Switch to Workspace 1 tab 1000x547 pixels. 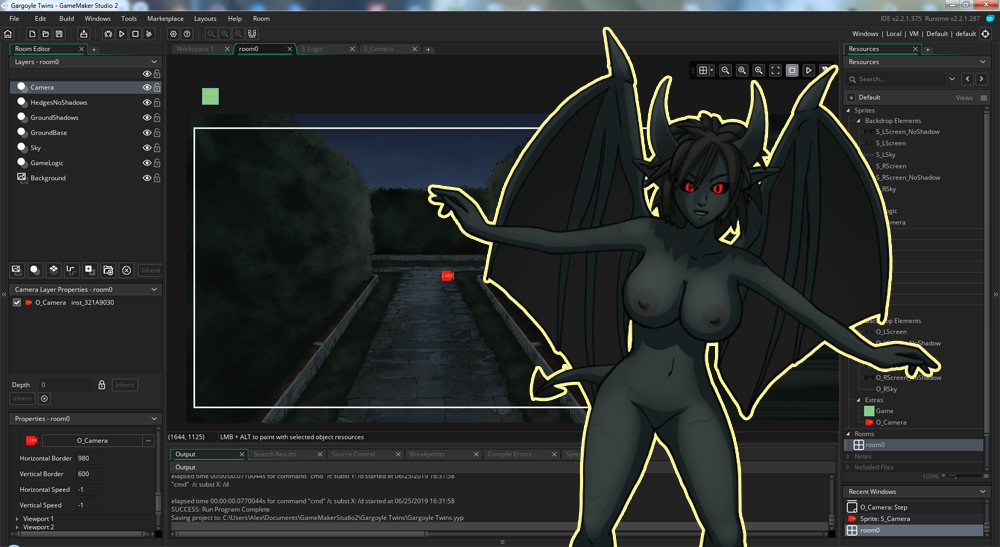(x=195, y=49)
